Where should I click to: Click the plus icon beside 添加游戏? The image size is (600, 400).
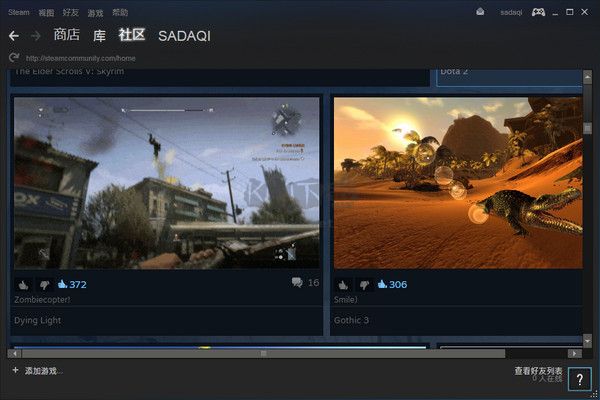pos(15,370)
